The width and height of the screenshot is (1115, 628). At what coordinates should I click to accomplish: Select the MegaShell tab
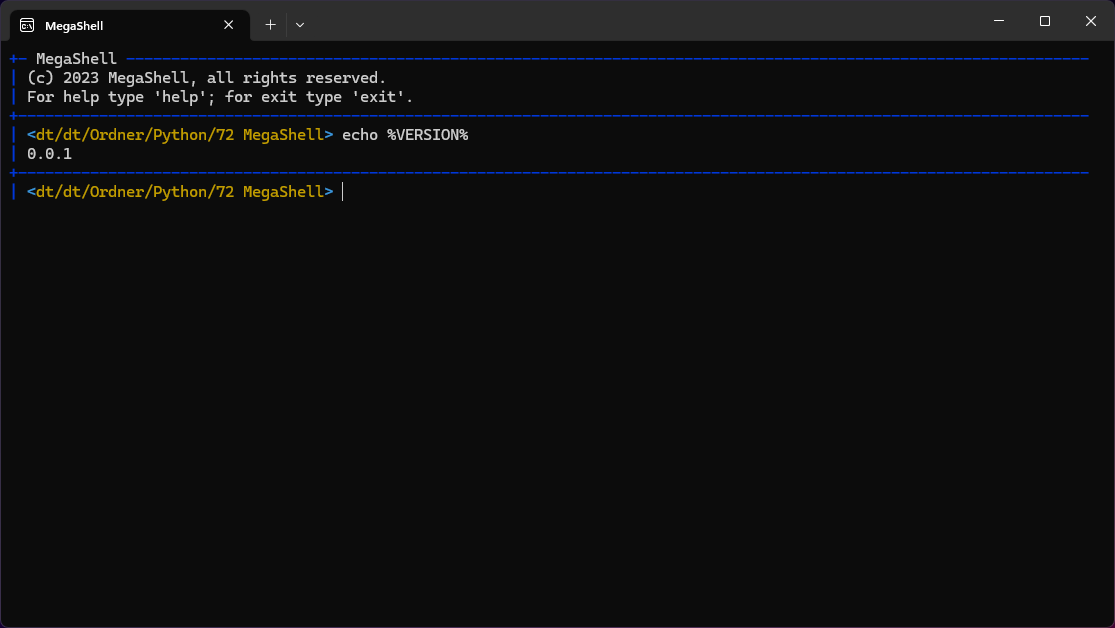[x=129, y=26]
